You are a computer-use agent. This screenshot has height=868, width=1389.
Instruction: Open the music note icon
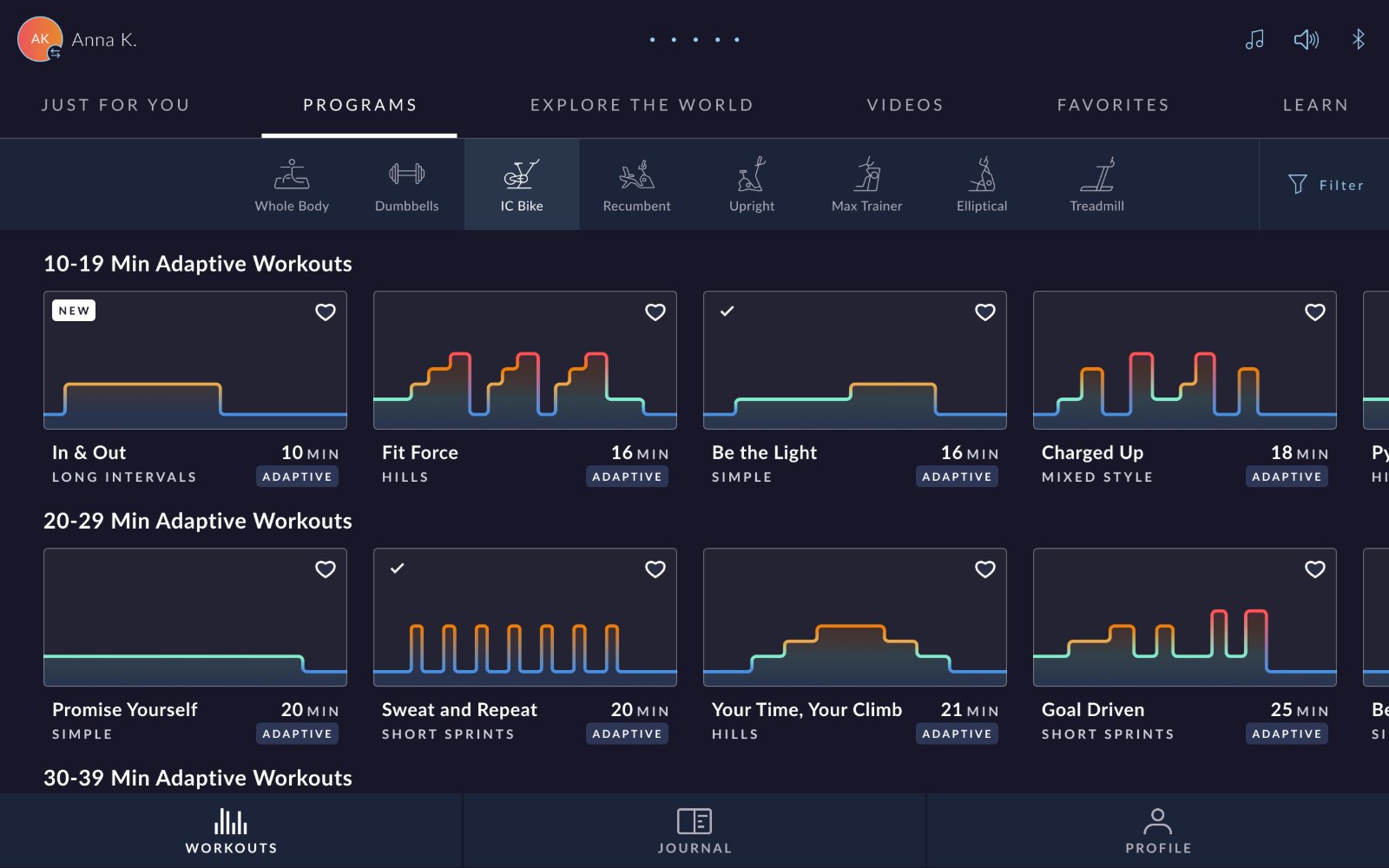point(1254,39)
